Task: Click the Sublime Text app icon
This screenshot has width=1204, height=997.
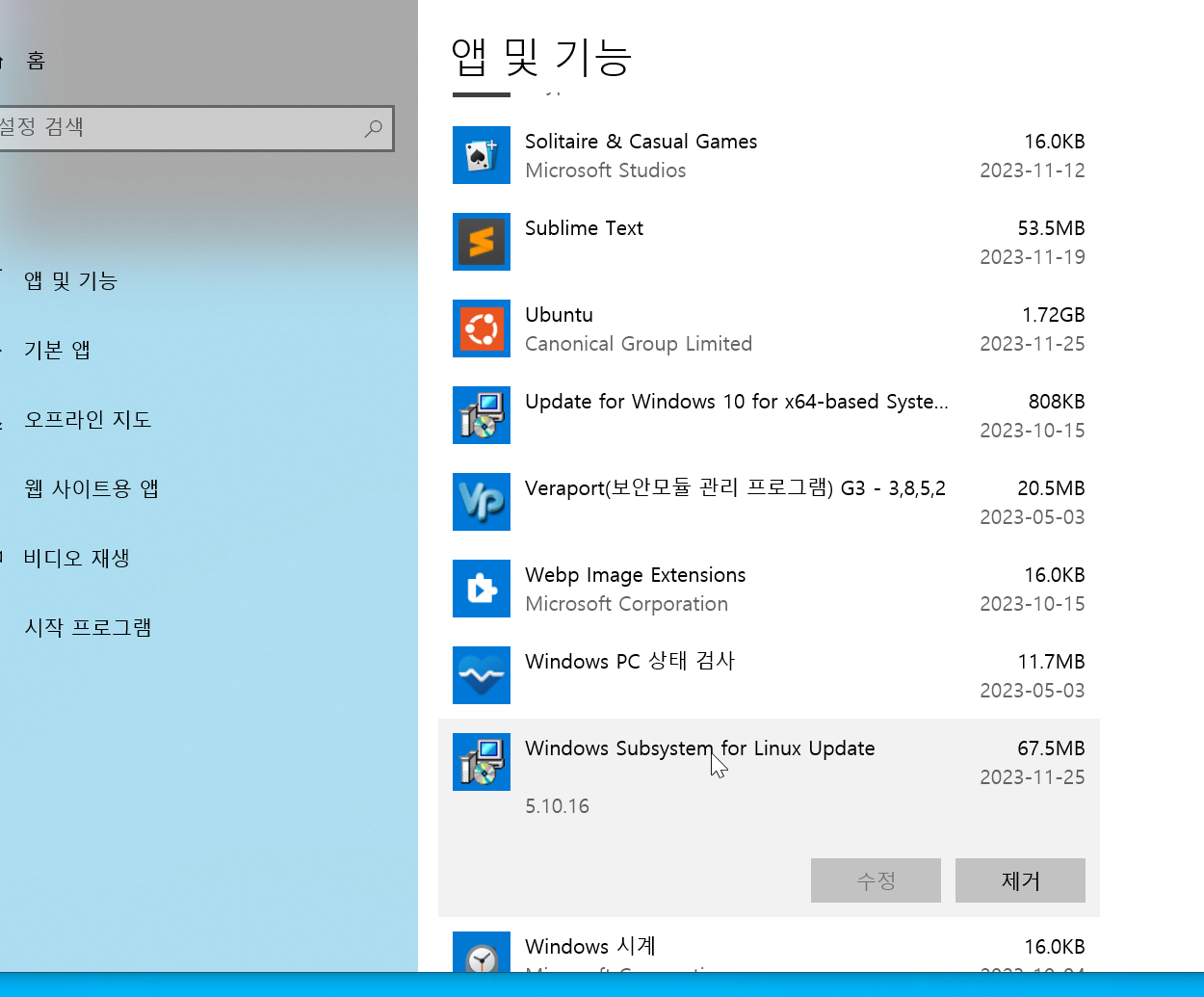Action: pos(482,242)
